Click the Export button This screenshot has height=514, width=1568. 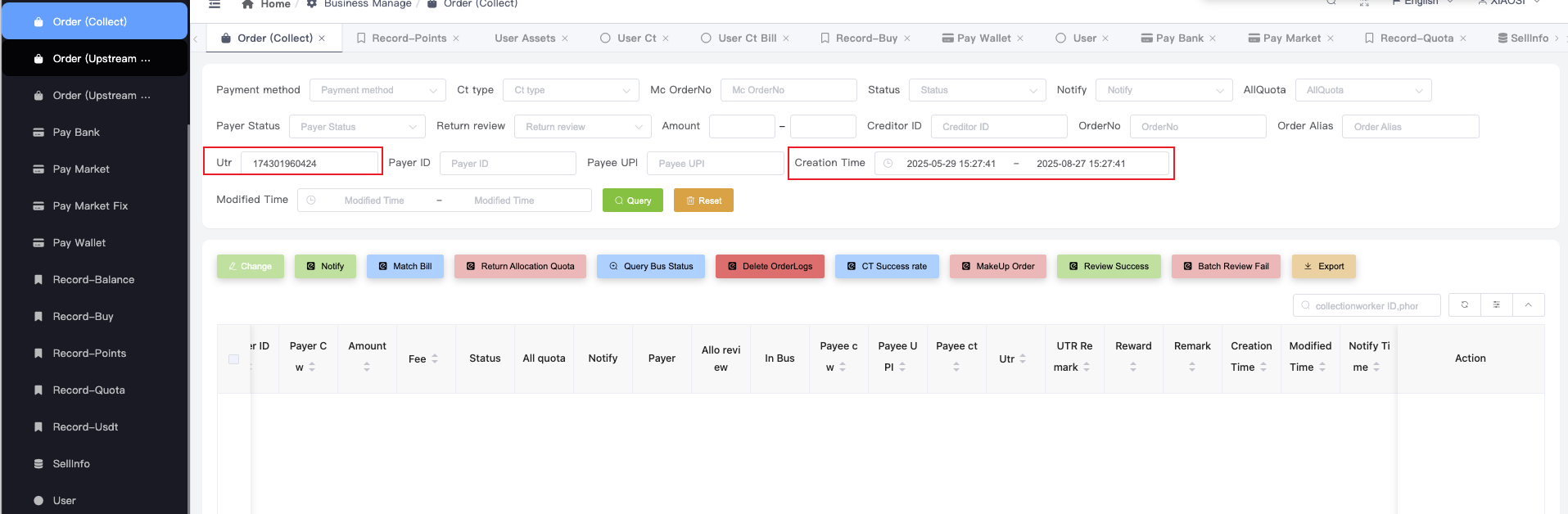click(1323, 267)
